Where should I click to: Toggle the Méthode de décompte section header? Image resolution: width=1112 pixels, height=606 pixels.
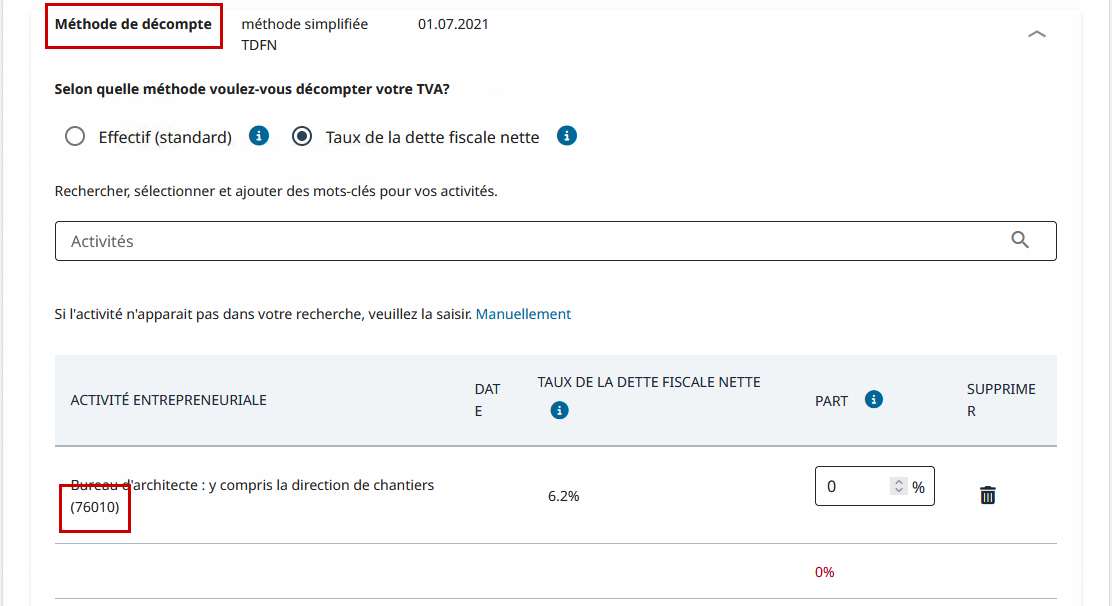click(x=133, y=24)
